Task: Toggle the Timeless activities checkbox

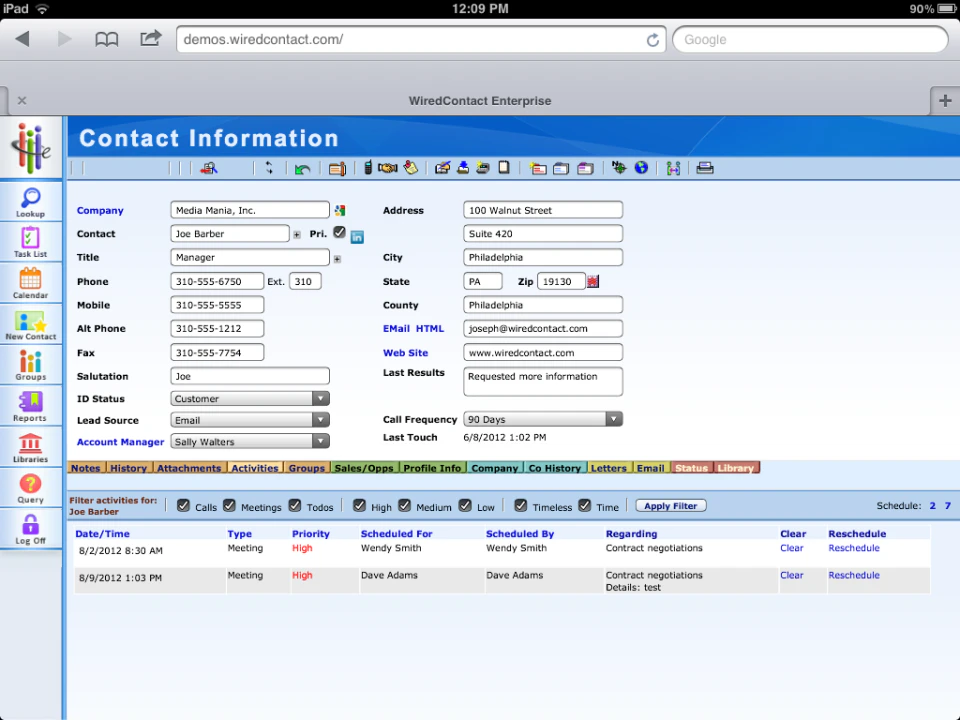Action: (x=521, y=505)
